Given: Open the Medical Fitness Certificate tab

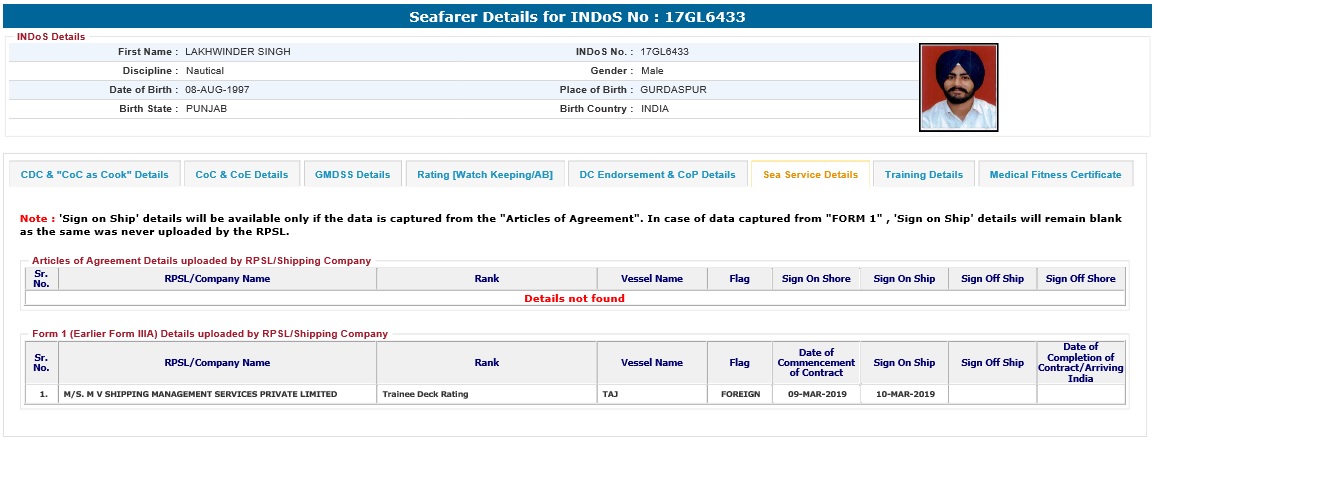Looking at the screenshot, I should click(1055, 174).
